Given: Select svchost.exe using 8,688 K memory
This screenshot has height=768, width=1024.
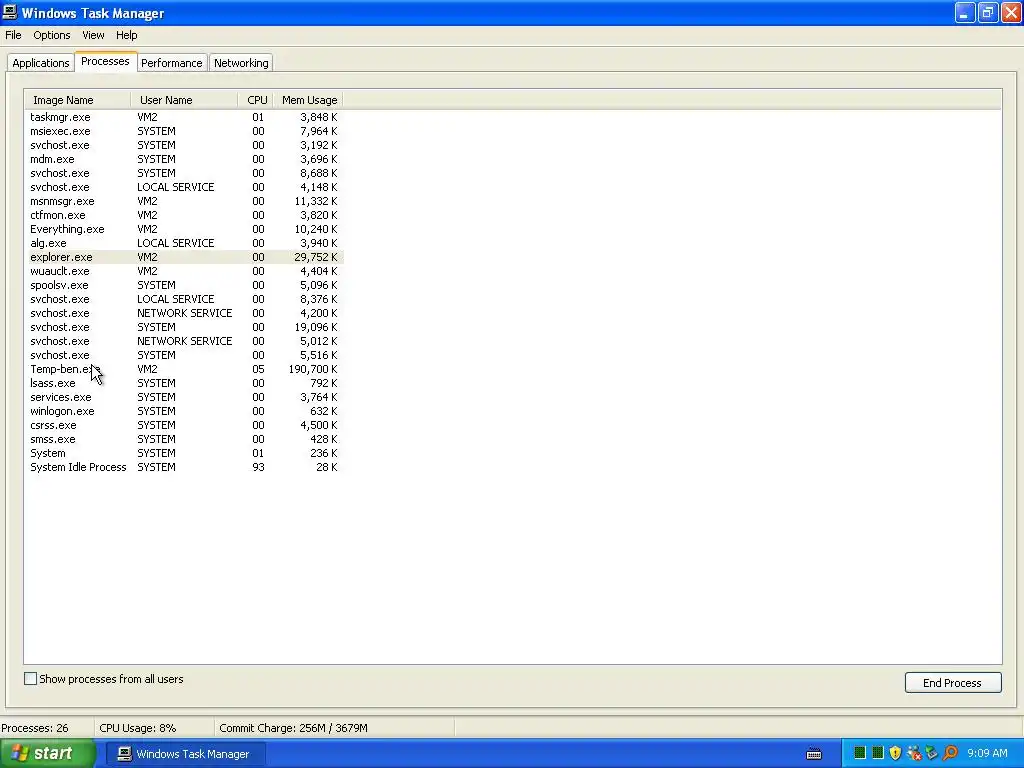Looking at the screenshot, I should click(x=184, y=173).
